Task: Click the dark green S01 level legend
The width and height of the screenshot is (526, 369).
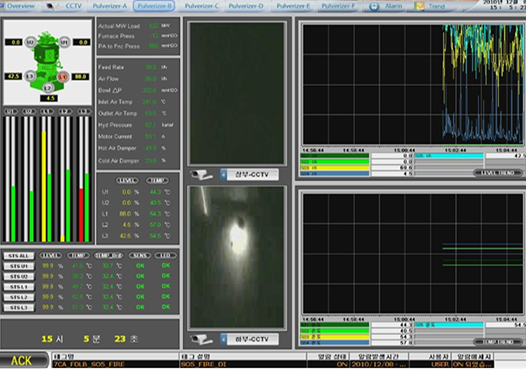Action: [334, 156]
